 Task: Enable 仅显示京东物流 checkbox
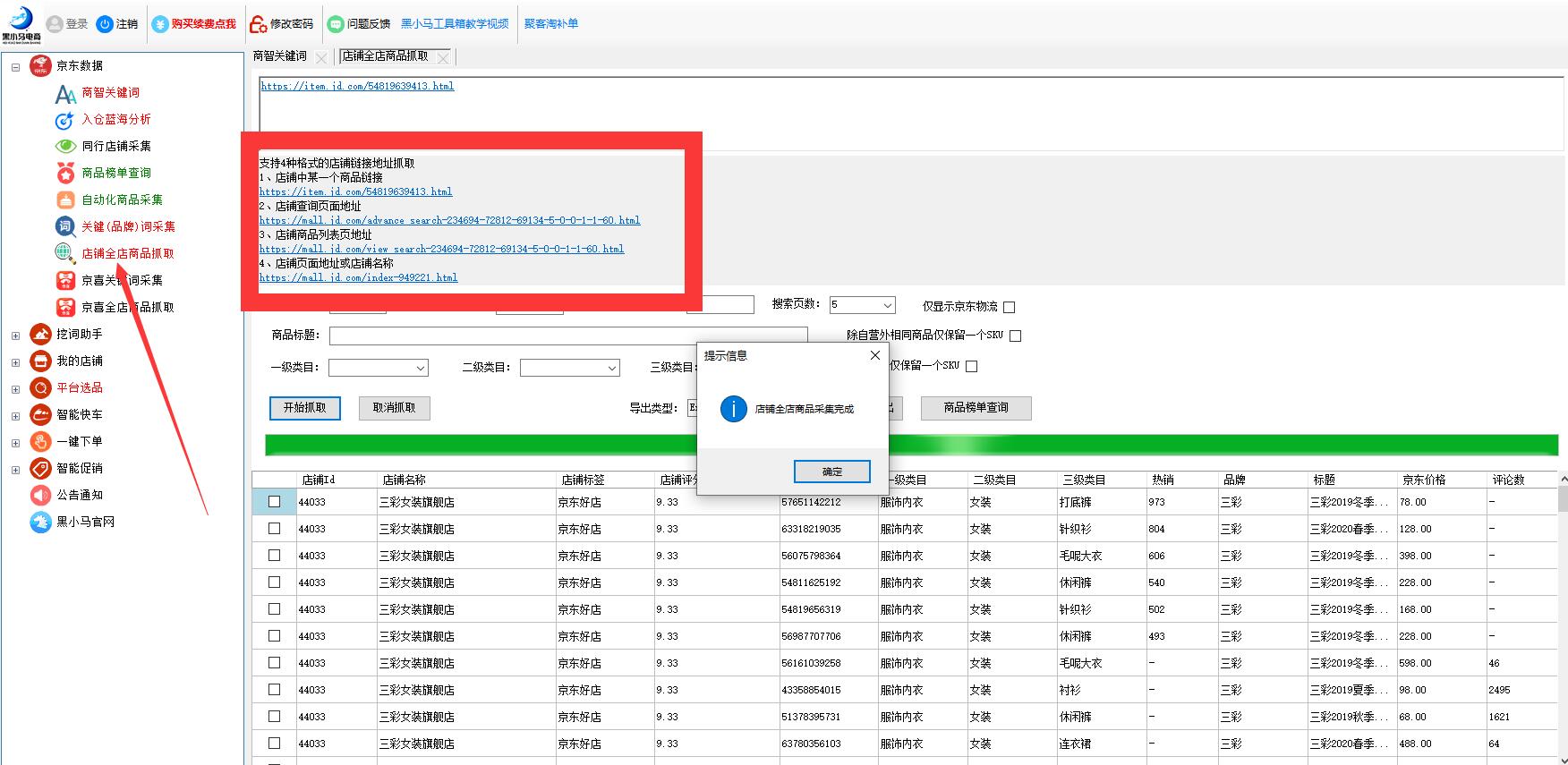[1010, 307]
